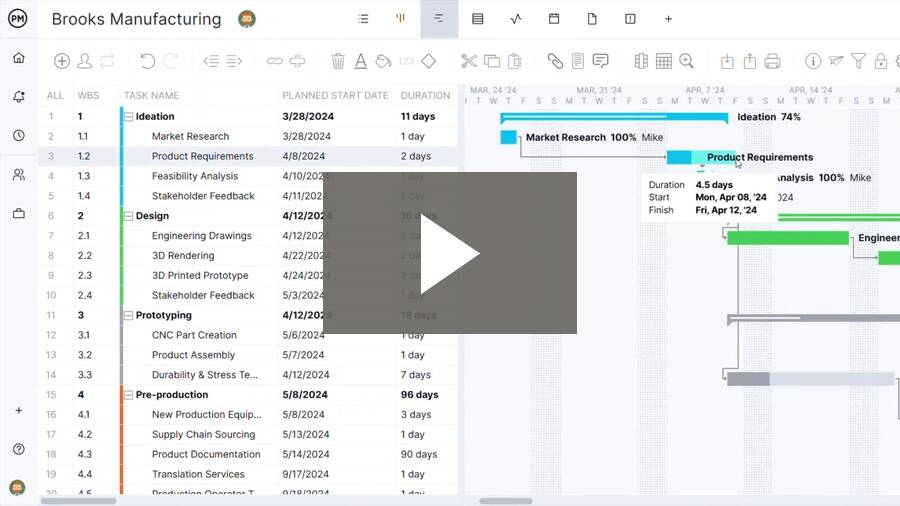Attach file with paperclip icon

[555, 61]
